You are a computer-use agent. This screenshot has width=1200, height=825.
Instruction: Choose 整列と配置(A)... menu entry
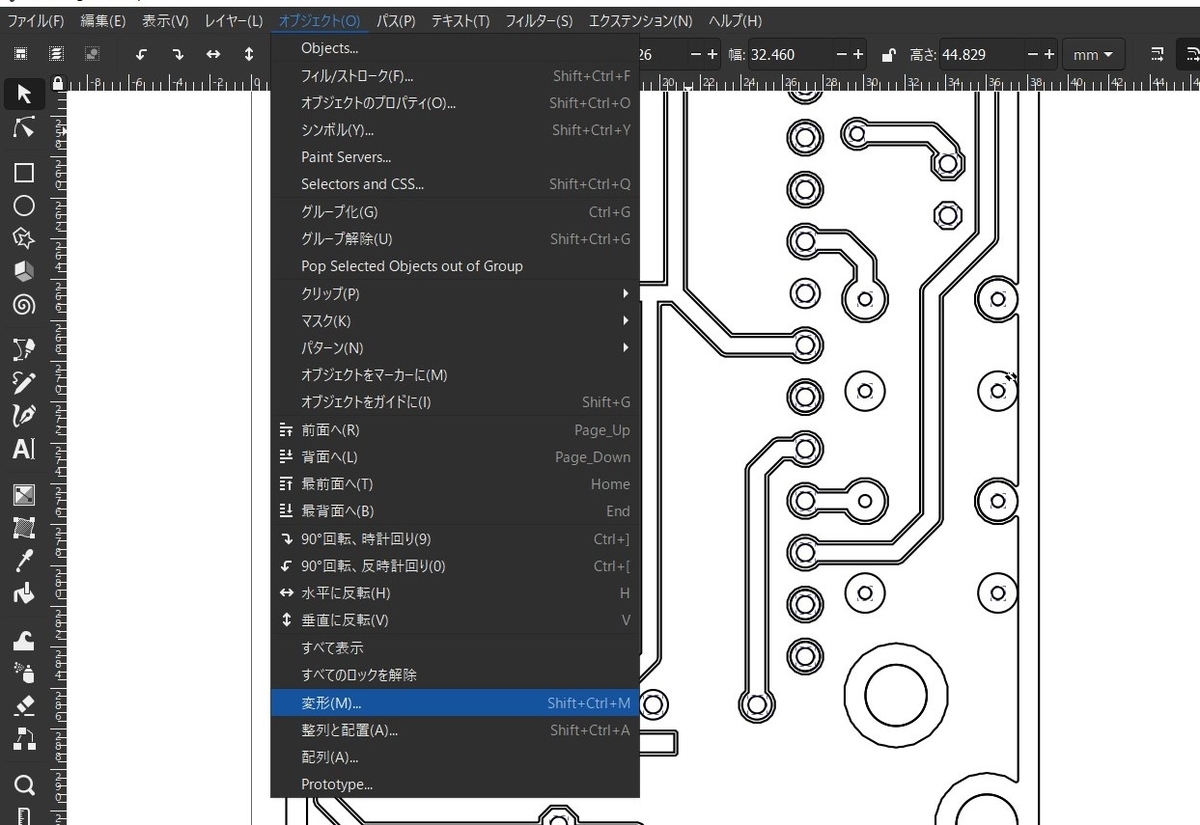pos(455,730)
